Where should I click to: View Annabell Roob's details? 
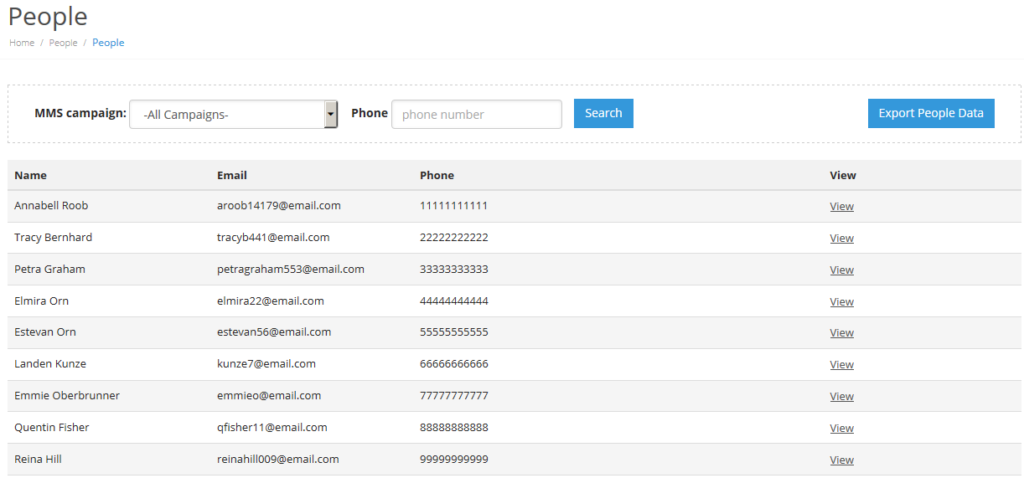pyautogui.click(x=841, y=207)
